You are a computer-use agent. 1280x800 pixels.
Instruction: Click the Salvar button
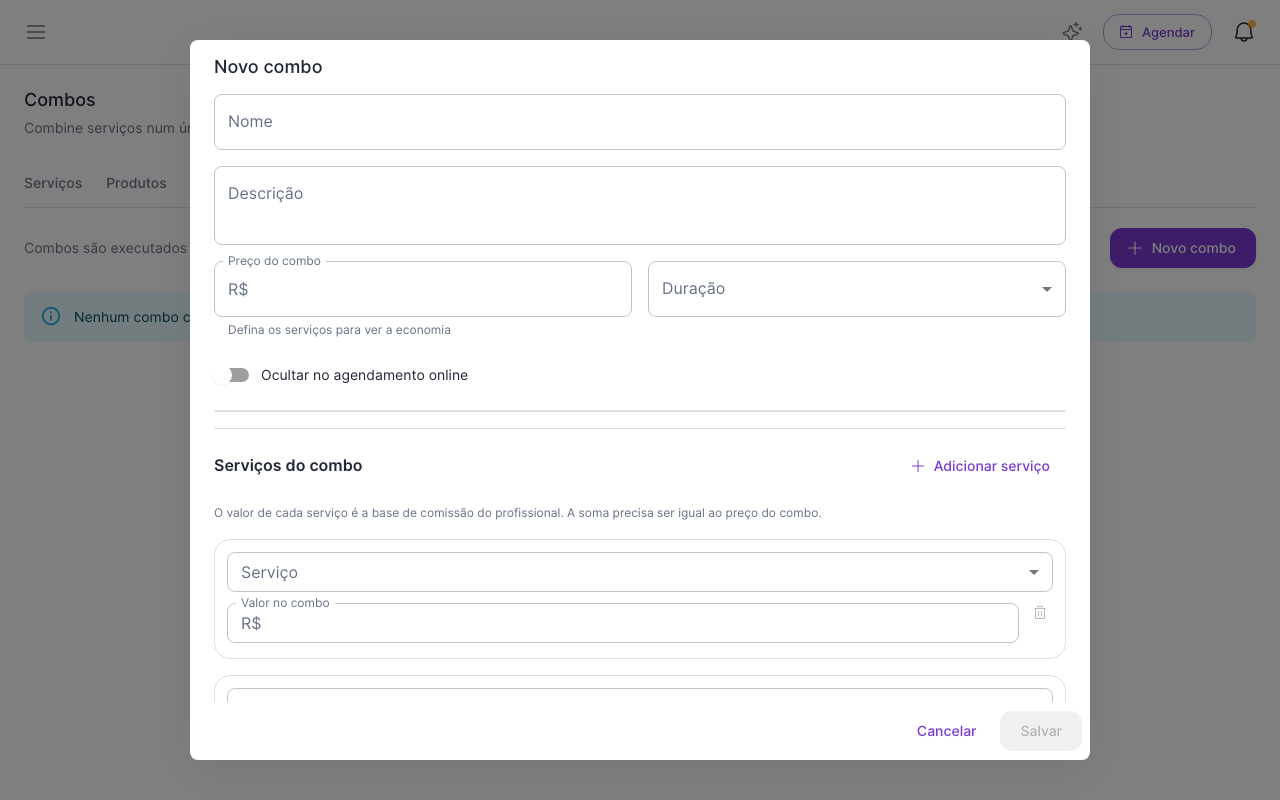coord(1041,731)
